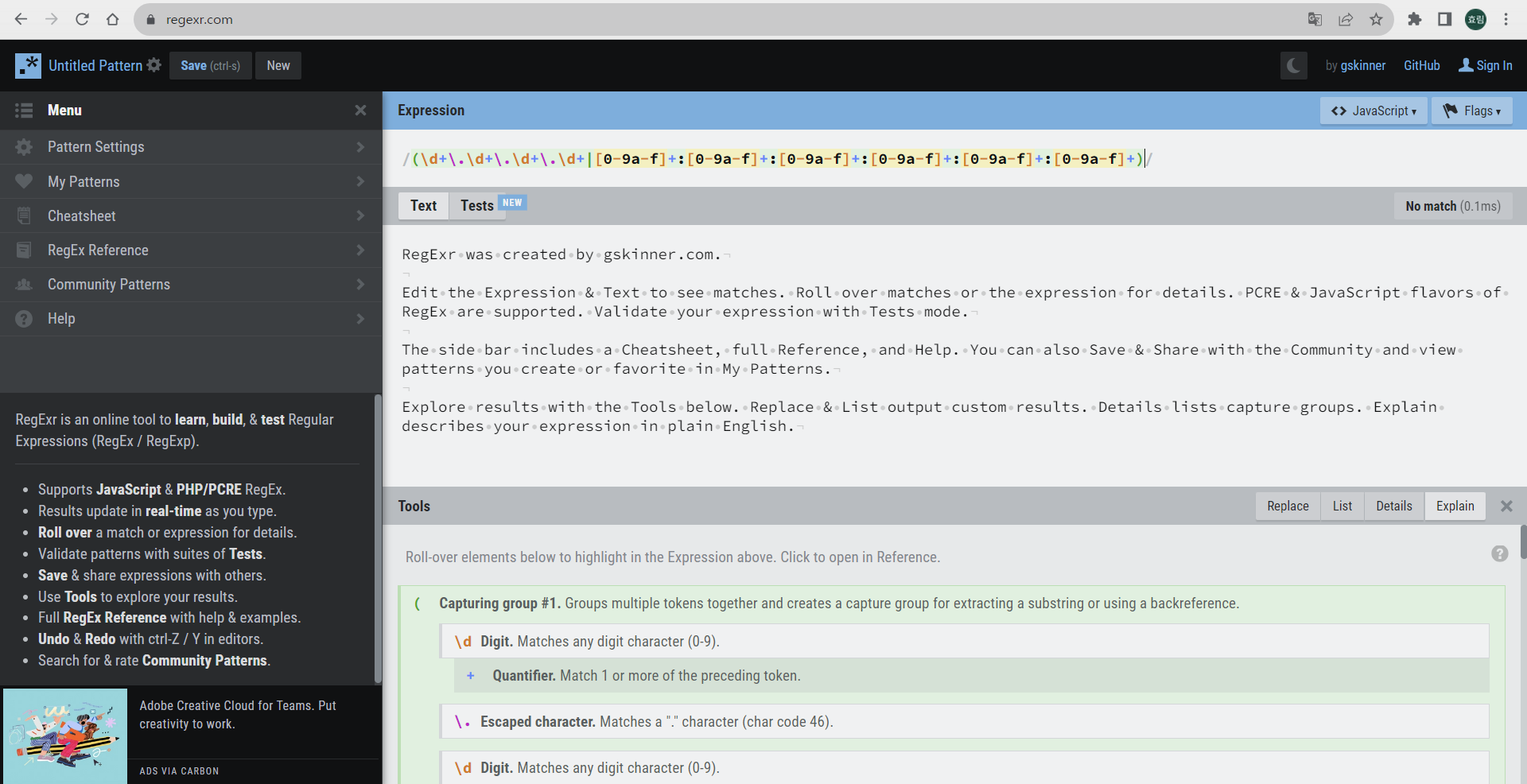
Task: Open the gskinner link
Action: coord(1362,65)
